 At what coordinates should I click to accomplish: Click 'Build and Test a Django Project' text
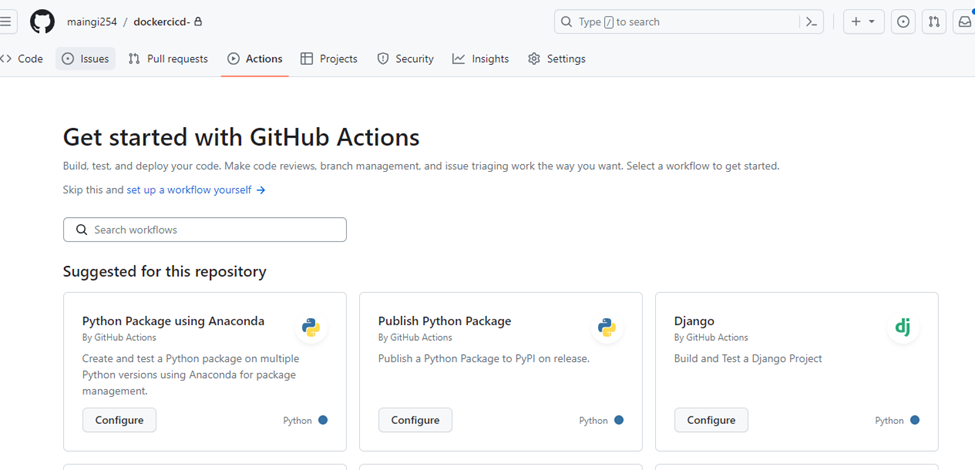point(748,359)
